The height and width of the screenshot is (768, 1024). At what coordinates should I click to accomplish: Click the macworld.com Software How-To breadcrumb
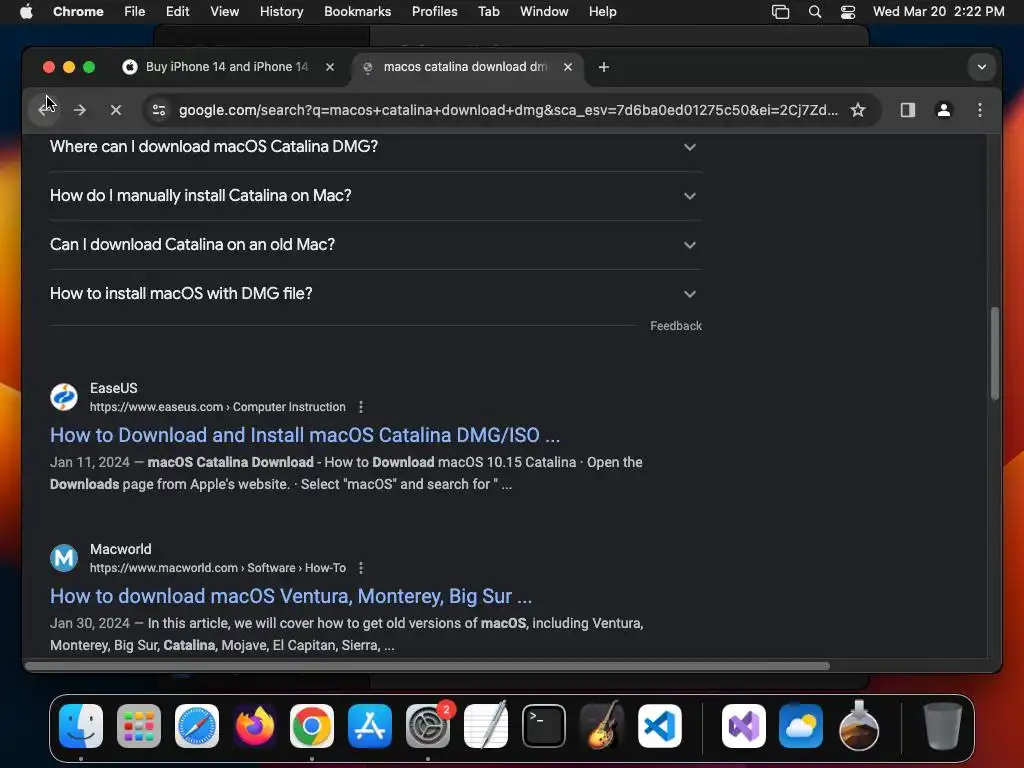(217, 568)
